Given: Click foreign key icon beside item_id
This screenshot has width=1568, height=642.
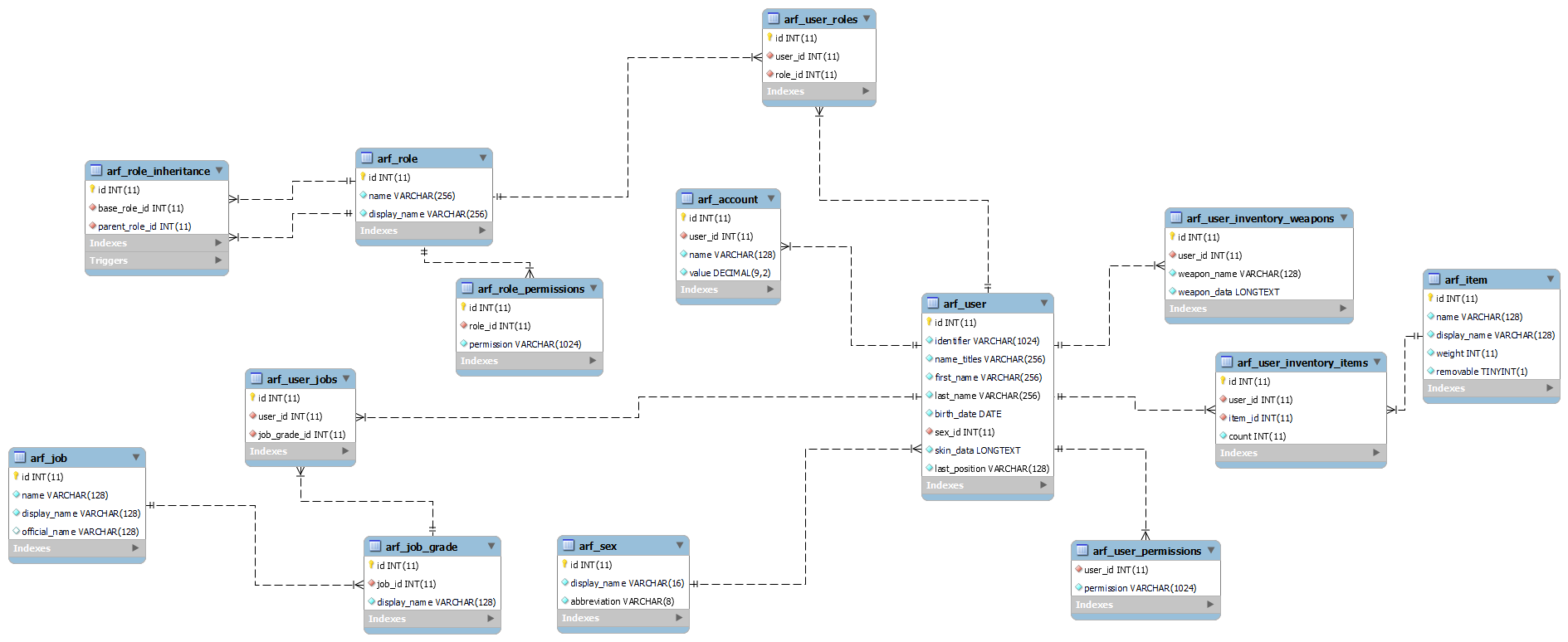Looking at the screenshot, I should 1224,417.
